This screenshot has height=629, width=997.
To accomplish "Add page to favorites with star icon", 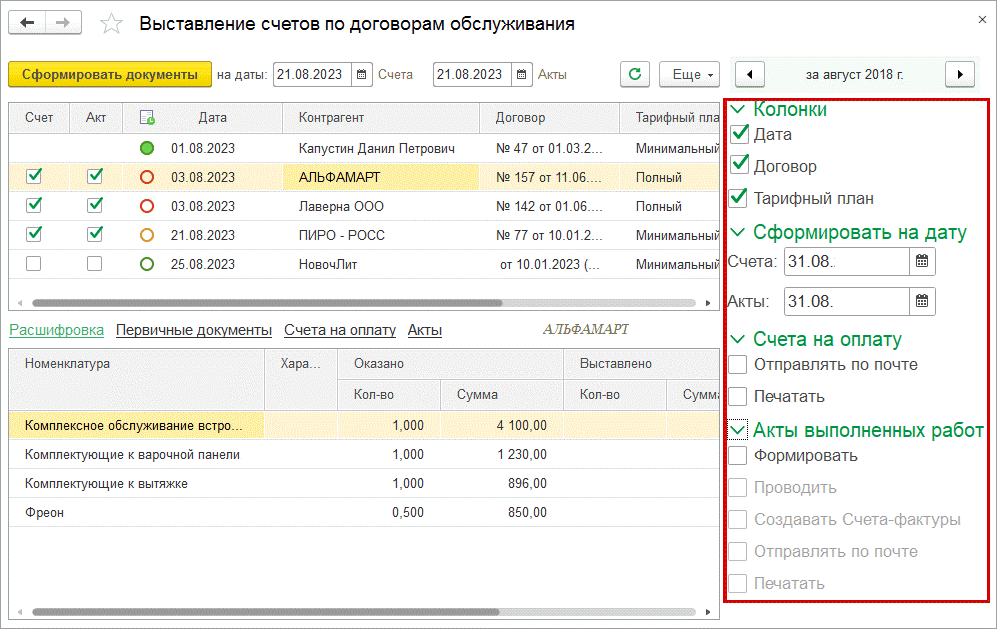I will (x=113, y=23).
